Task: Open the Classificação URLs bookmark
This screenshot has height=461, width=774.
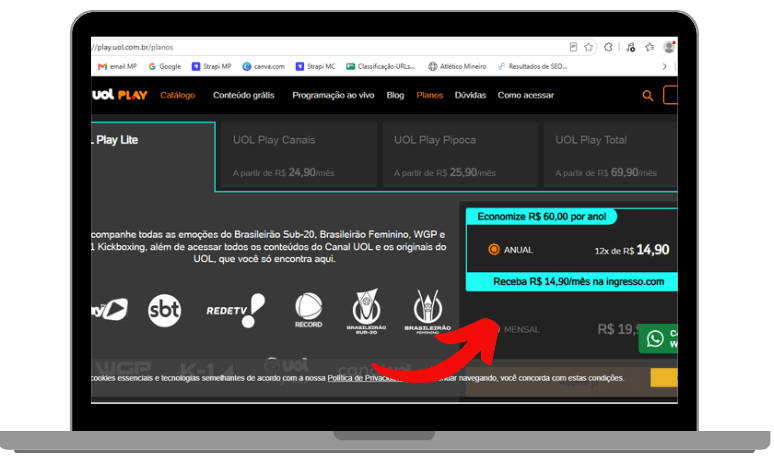Action: [x=381, y=66]
